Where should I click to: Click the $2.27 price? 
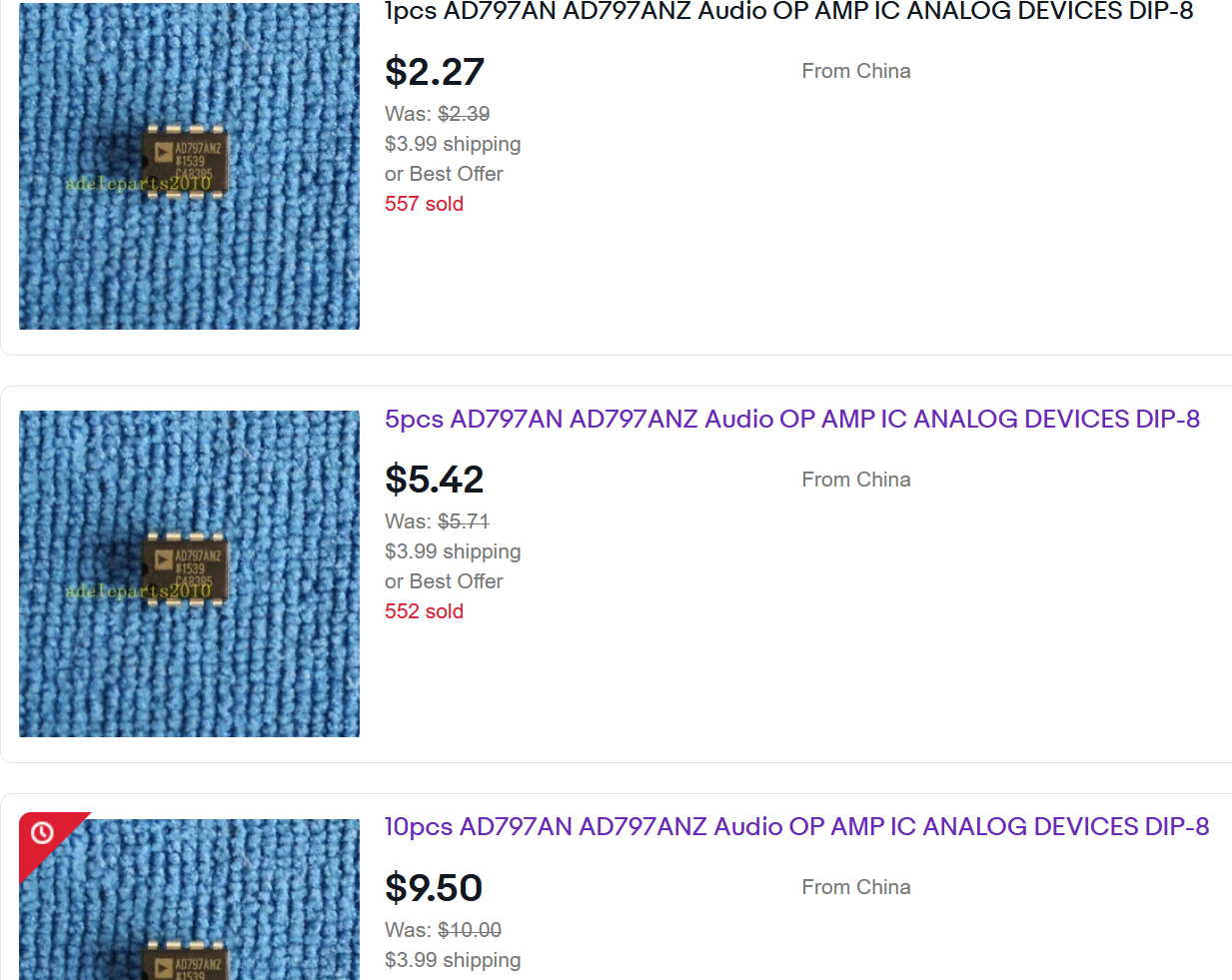pos(435,72)
